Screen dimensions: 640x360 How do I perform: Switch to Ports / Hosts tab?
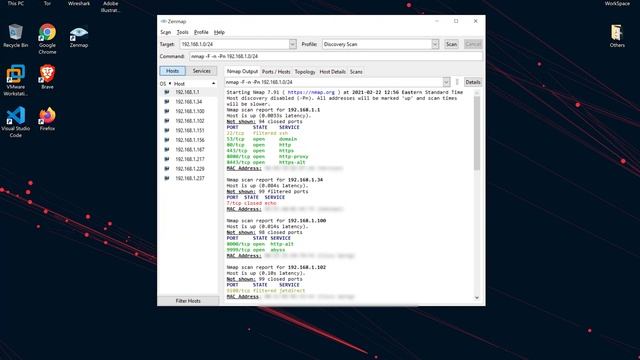(x=276, y=72)
